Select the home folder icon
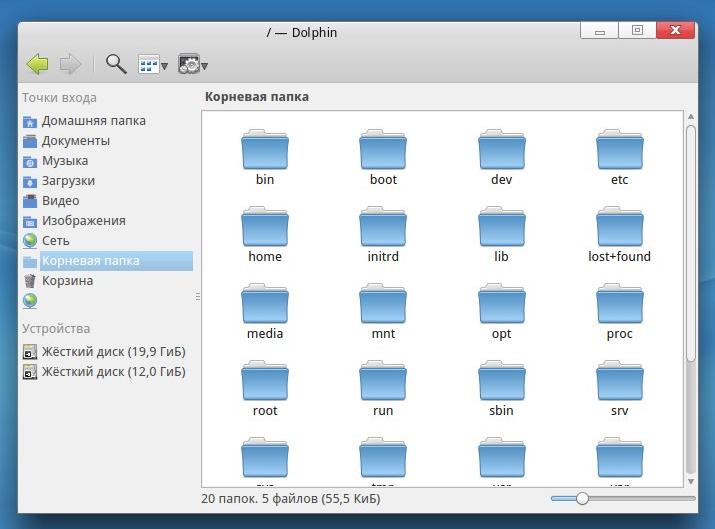Image resolution: width=715 pixels, height=529 pixels. [265, 228]
